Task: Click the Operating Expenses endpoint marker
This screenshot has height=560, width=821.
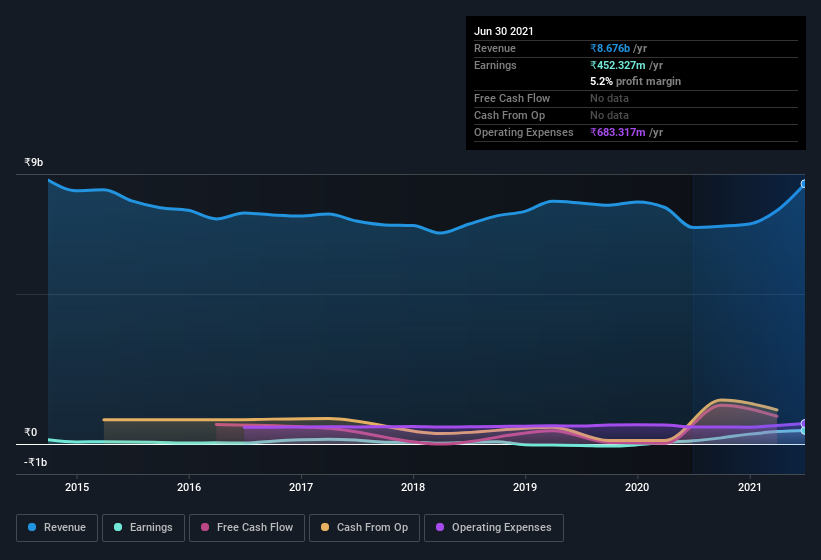Action: [x=804, y=423]
